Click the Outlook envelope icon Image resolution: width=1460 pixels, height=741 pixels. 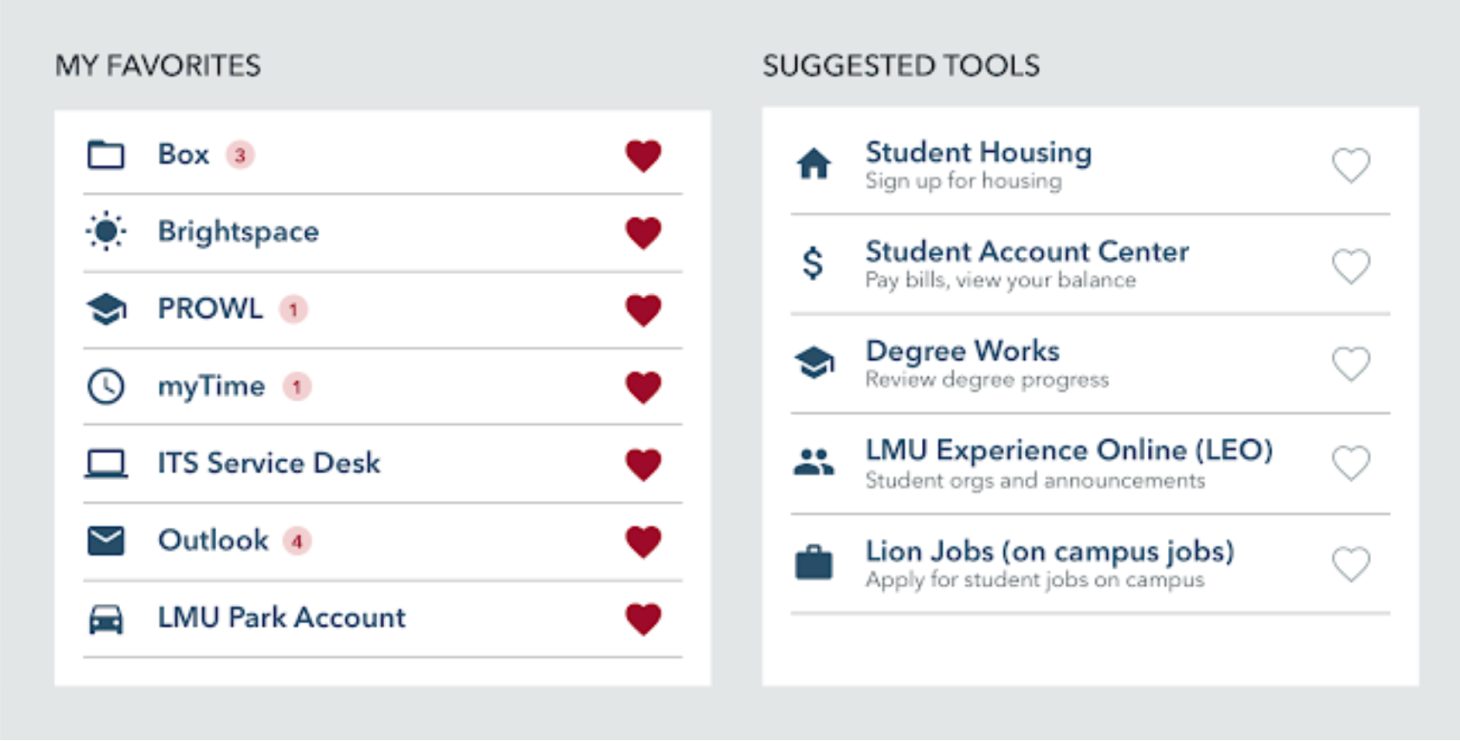tap(106, 541)
